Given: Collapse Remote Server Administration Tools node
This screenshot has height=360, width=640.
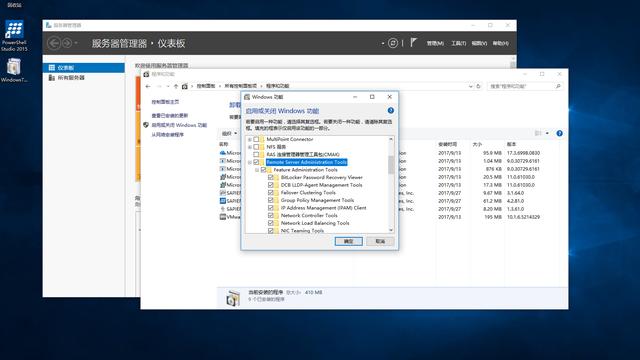Looking at the screenshot, I should click(x=250, y=162).
